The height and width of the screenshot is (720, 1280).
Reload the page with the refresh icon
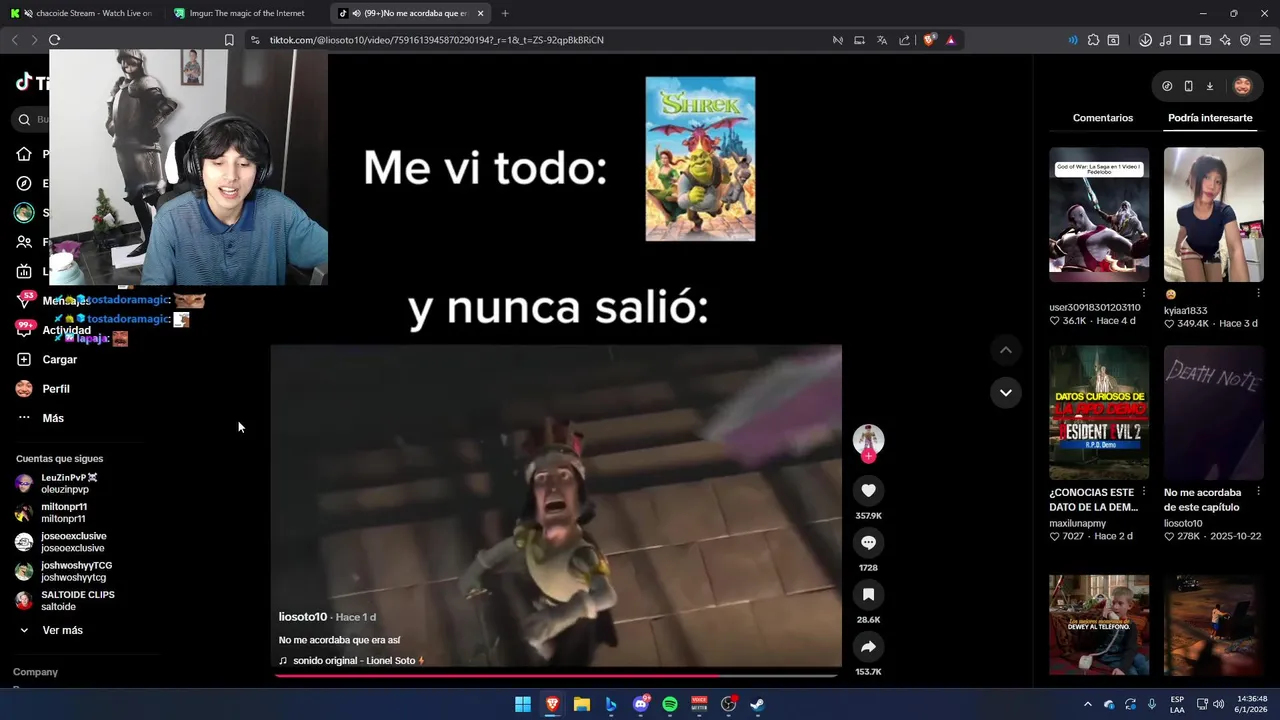[x=54, y=40]
